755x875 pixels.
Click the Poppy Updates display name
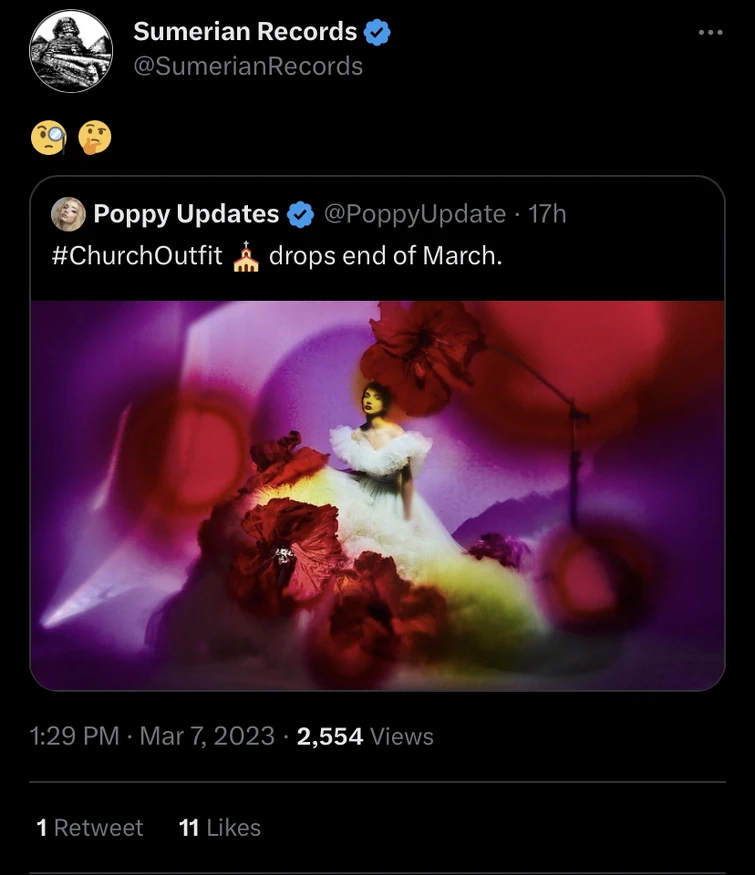point(185,213)
